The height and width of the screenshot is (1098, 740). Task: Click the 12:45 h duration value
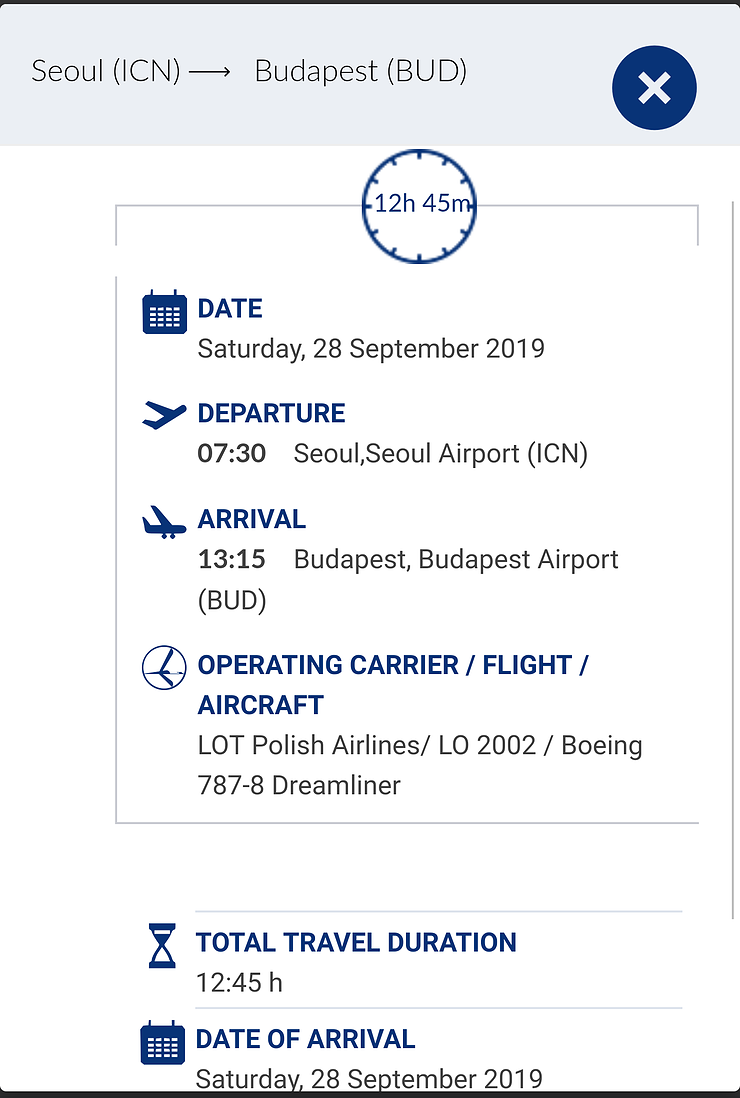[x=239, y=982]
